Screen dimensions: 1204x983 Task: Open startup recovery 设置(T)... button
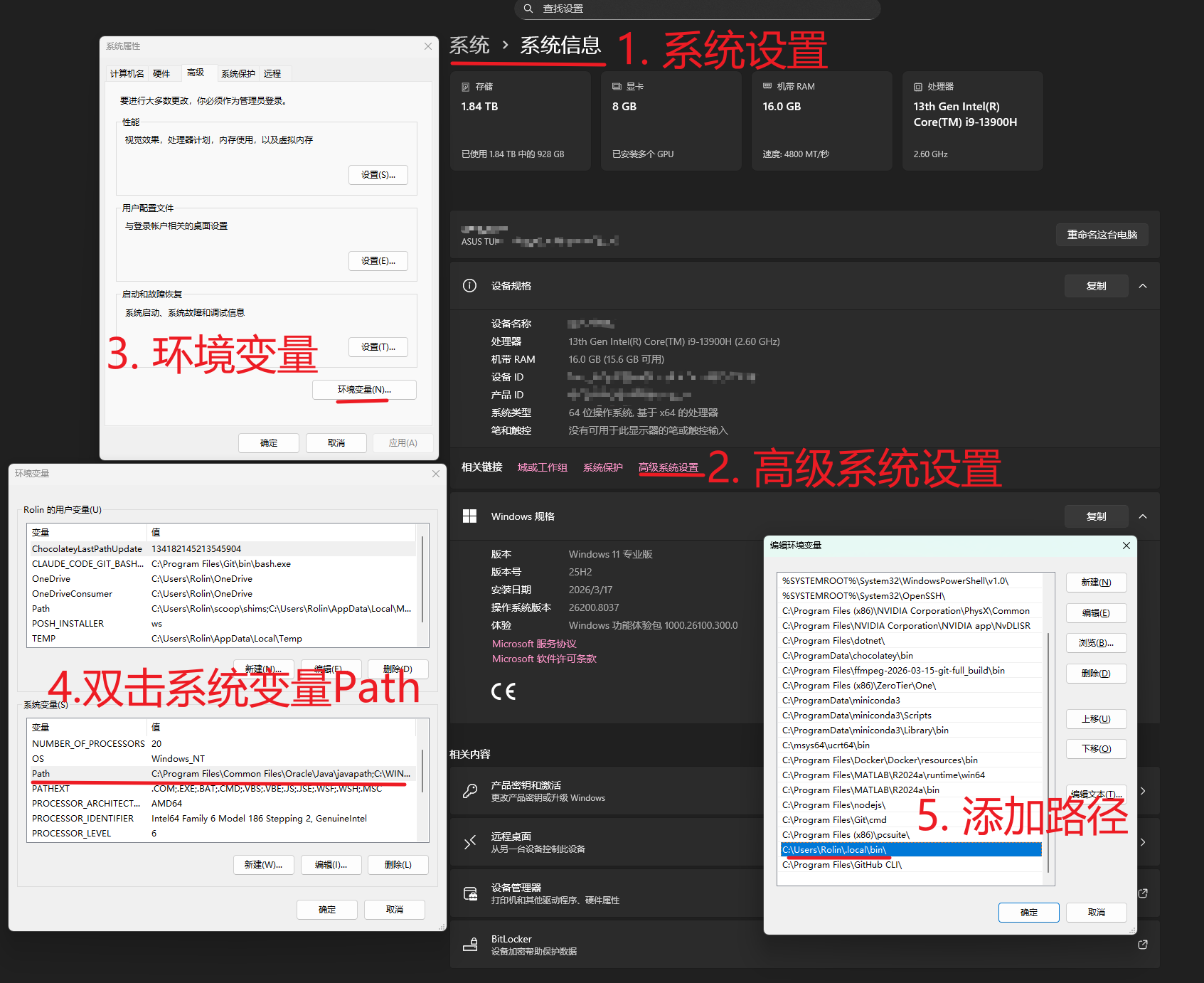[x=378, y=347]
